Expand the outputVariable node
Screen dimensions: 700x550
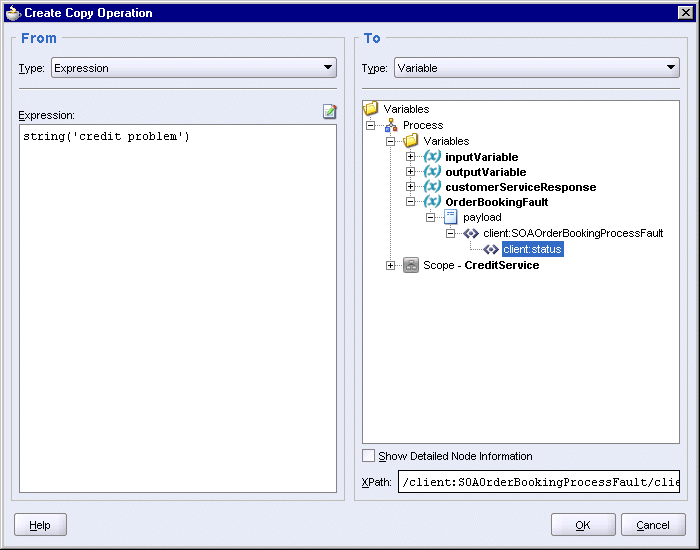tap(410, 172)
